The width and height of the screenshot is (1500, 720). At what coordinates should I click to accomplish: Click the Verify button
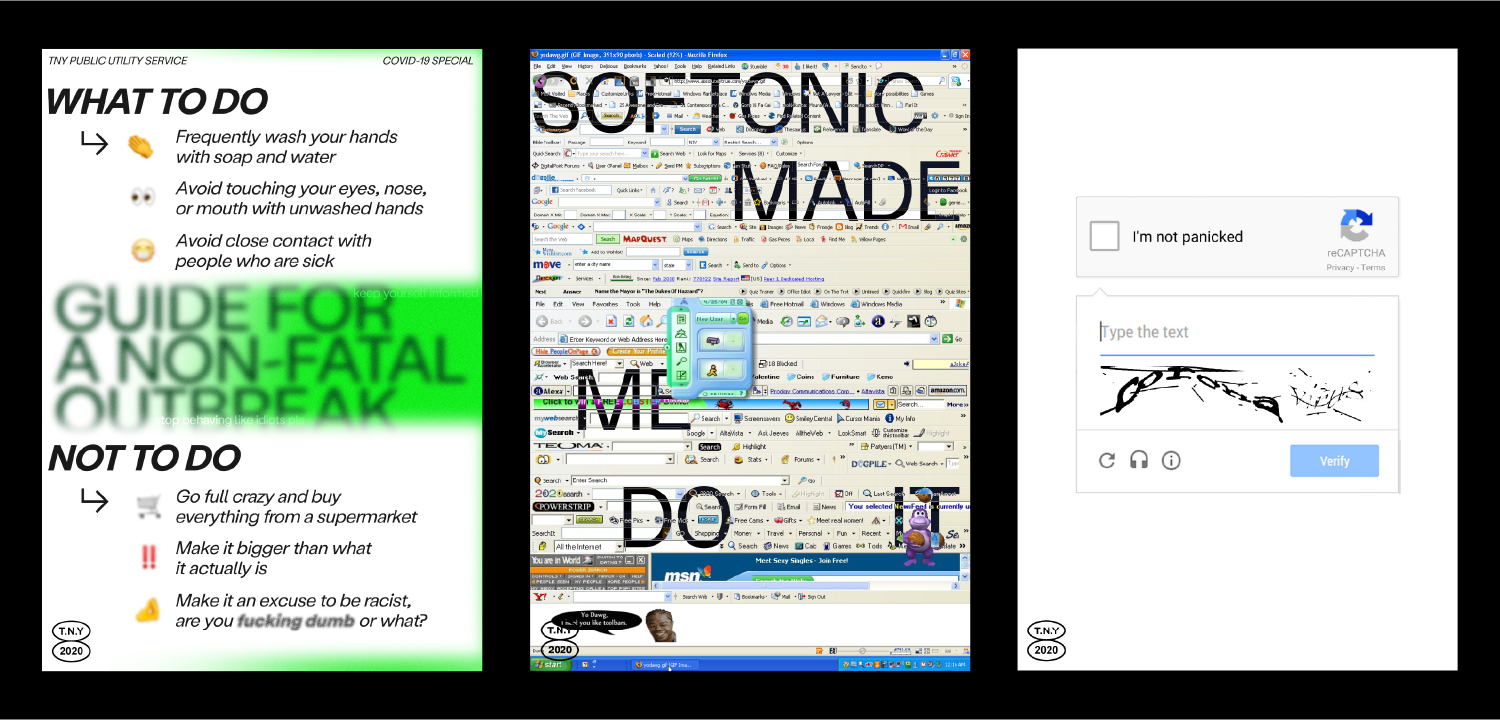(1334, 461)
